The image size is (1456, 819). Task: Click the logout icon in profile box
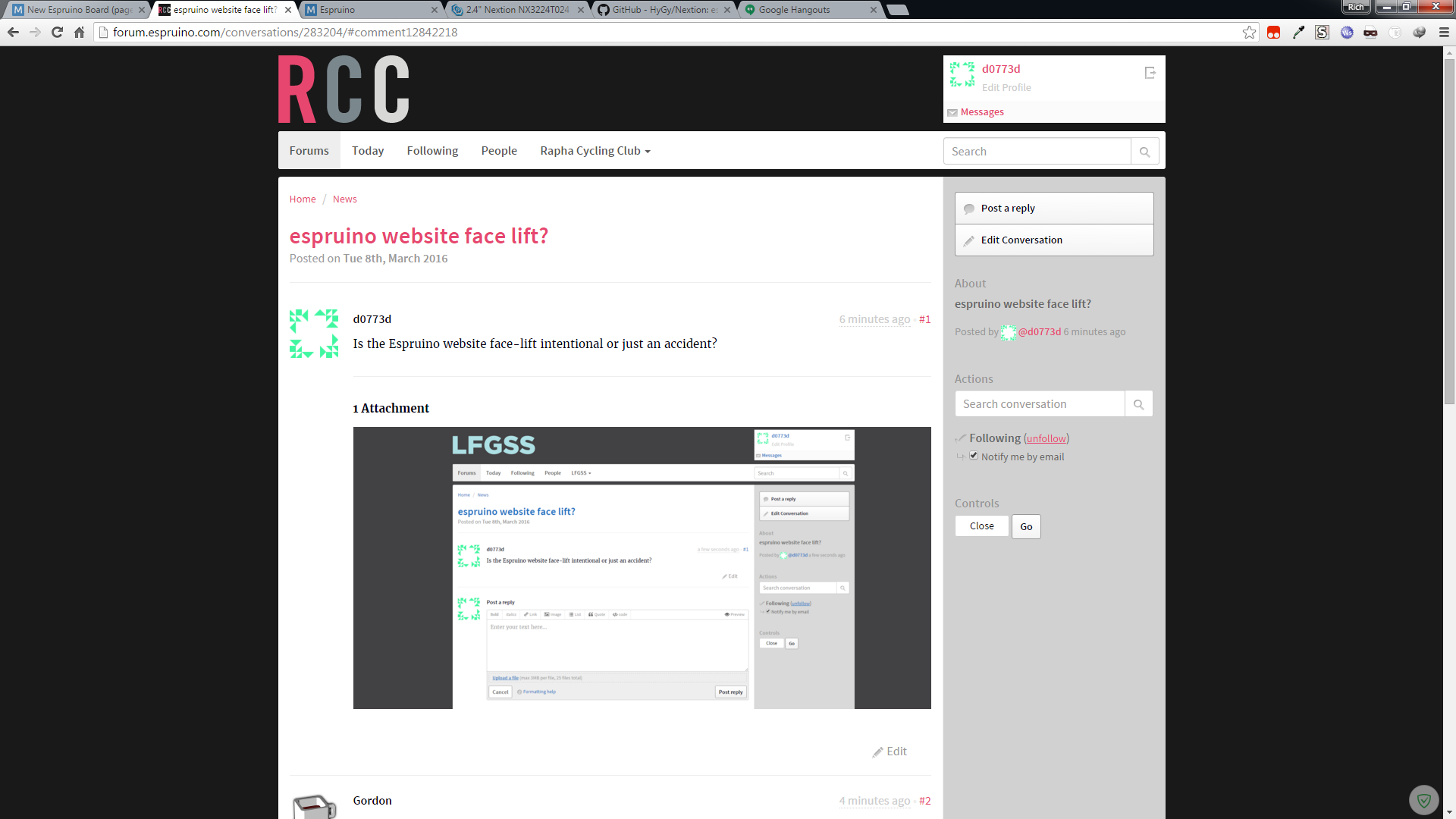[x=1150, y=73]
